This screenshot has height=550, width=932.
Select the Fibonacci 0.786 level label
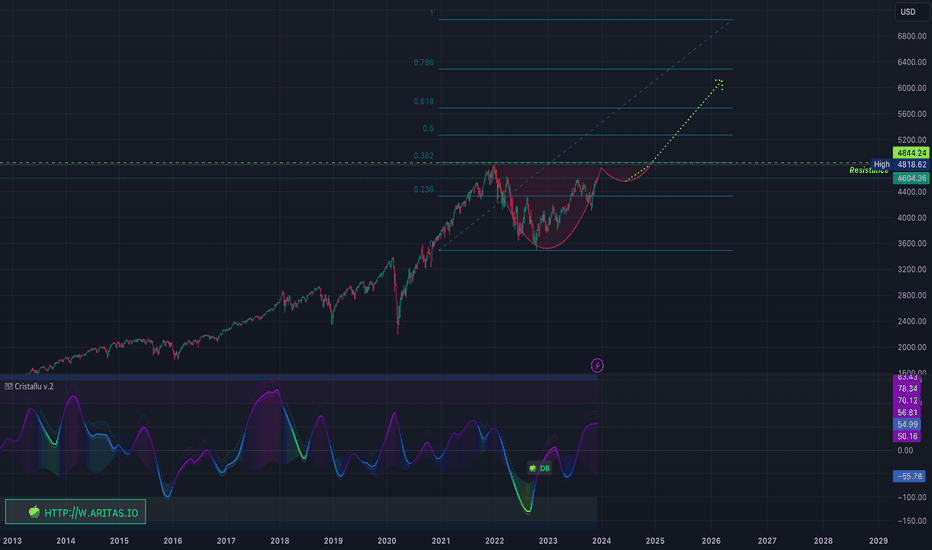coord(424,62)
